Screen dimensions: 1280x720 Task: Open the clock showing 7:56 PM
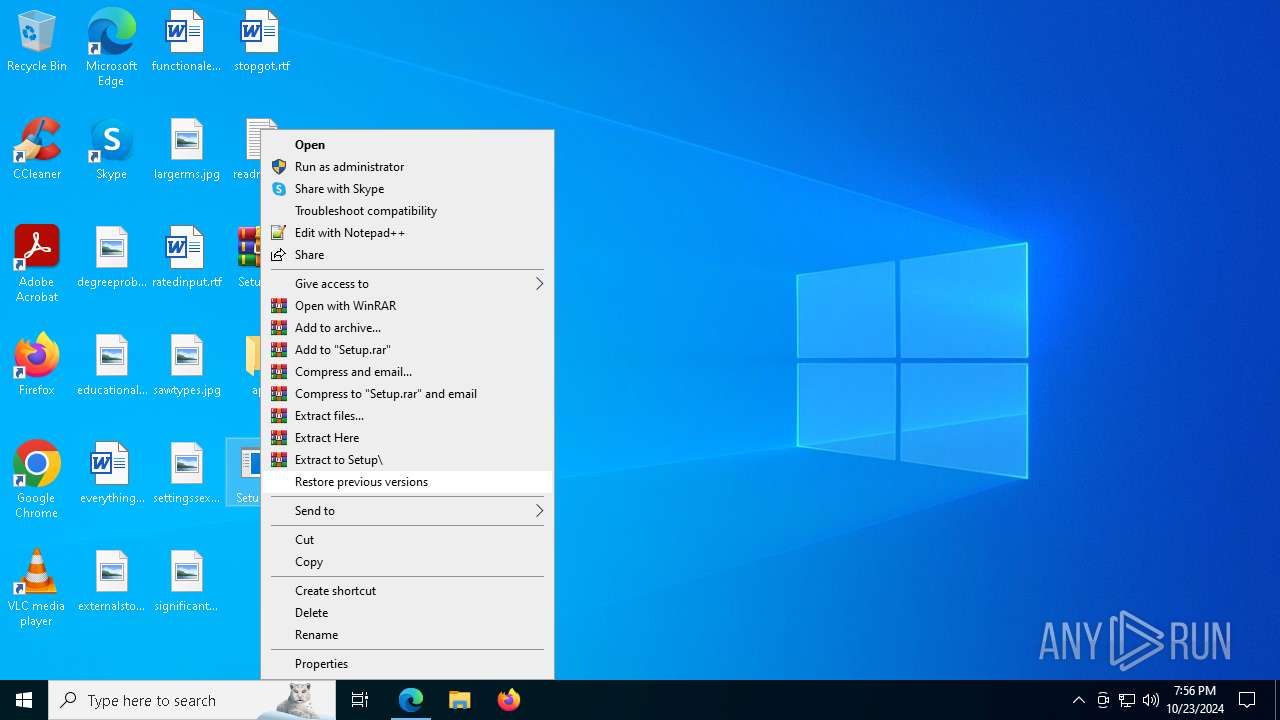[x=1195, y=700]
